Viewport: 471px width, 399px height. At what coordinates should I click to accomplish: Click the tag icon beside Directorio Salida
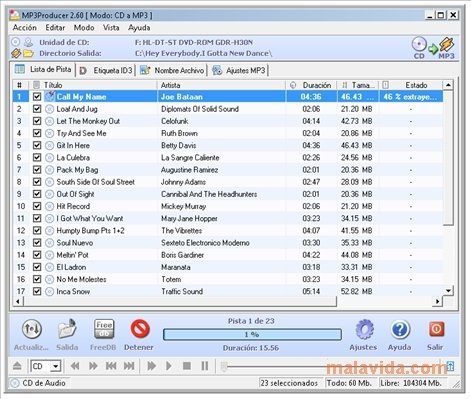[16, 53]
